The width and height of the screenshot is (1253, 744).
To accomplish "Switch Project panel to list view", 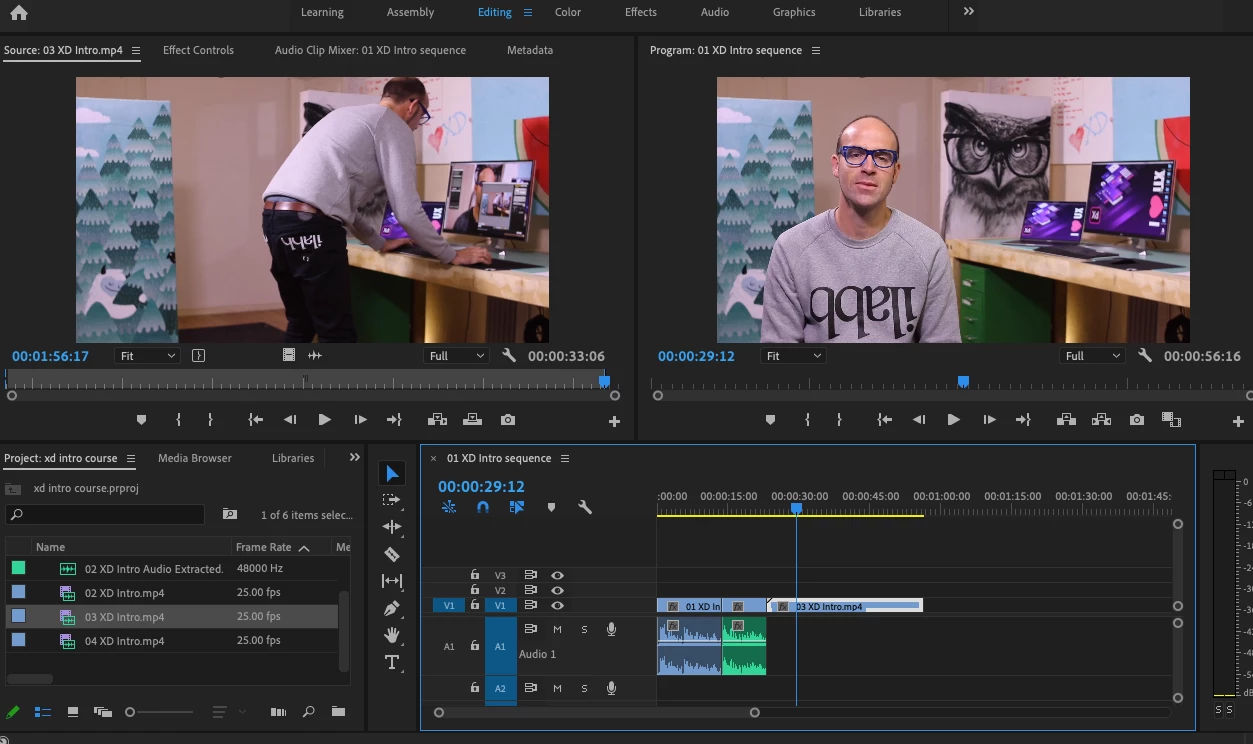I will coord(43,712).
